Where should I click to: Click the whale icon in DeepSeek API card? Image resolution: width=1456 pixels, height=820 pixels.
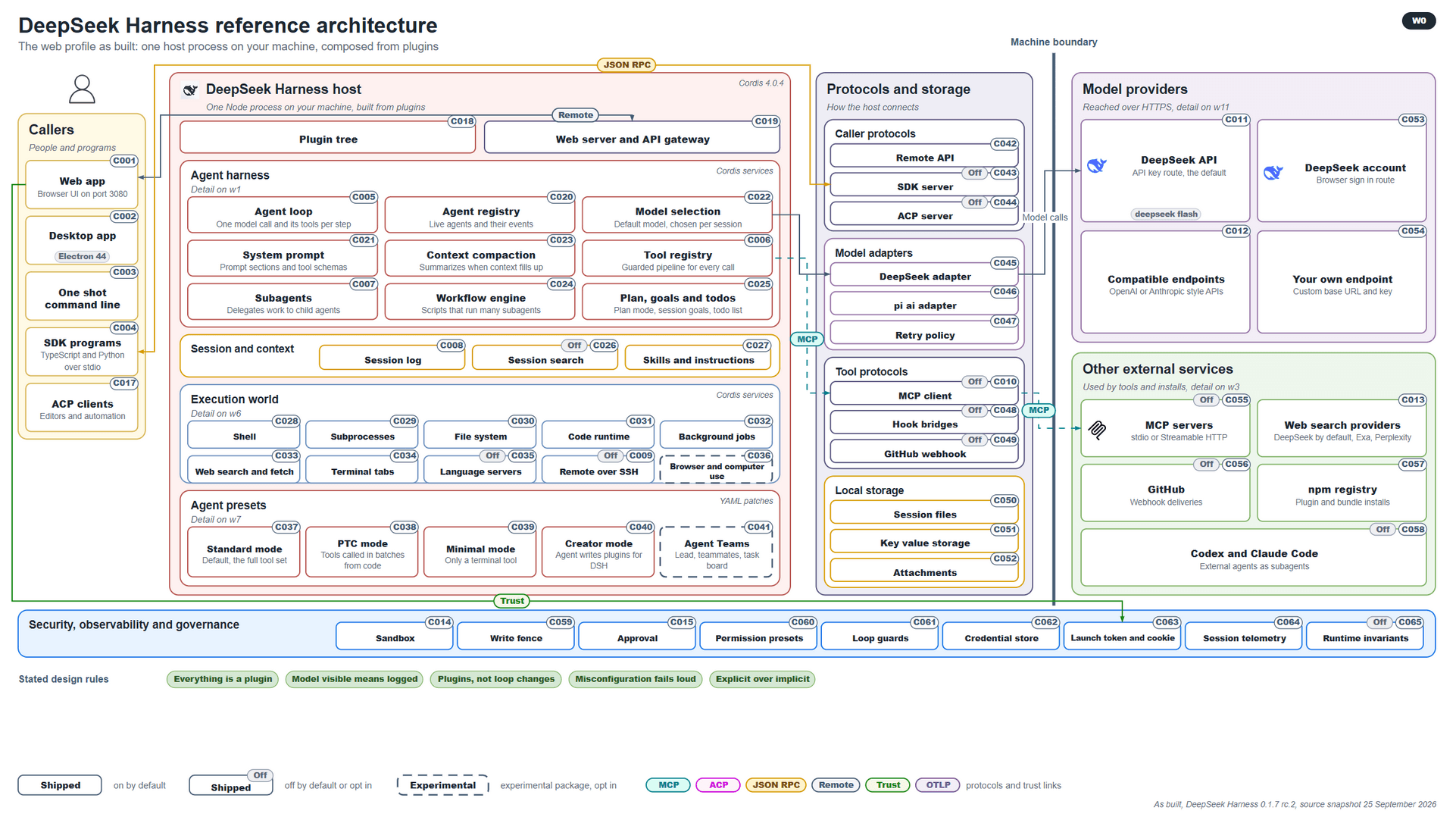tap(1097, 165)
